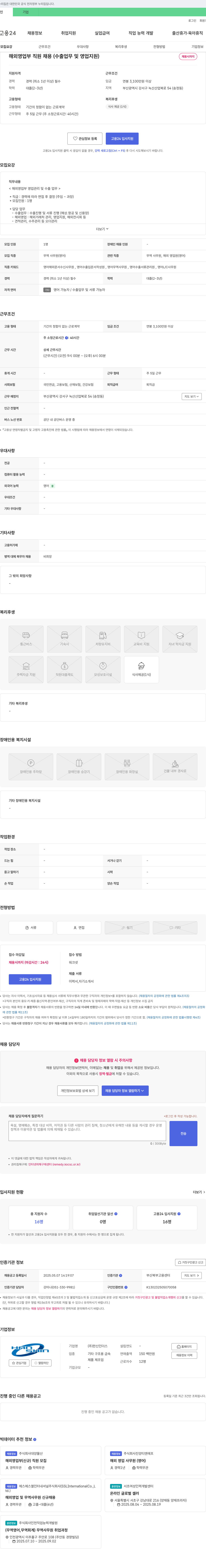Screen dimensions: 206x1568
Task: Expand job description with 더보기
Action: pos(103,229)
